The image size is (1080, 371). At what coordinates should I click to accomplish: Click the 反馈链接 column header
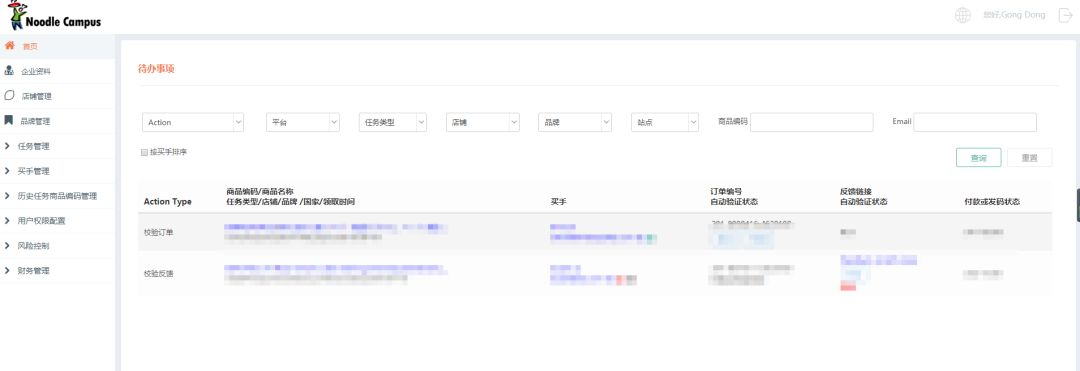[856, 191]
